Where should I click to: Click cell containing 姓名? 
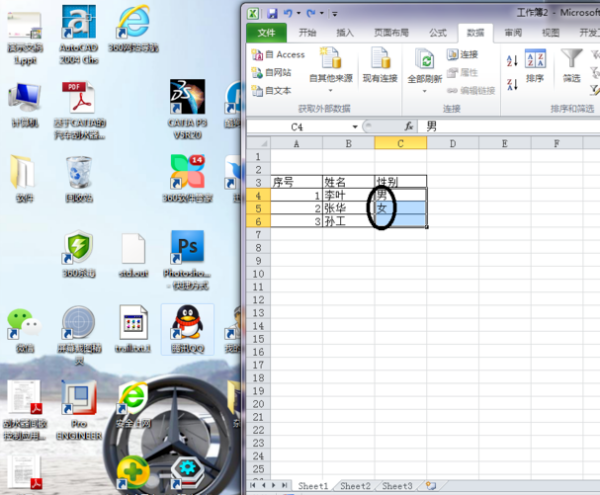[x=348, y=182]
